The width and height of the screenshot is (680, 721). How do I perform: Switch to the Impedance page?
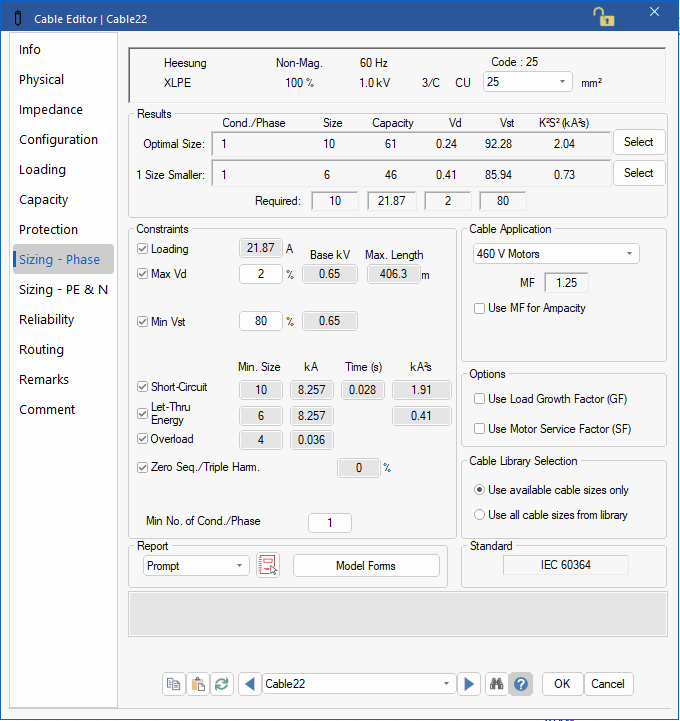tap(51, 110)
